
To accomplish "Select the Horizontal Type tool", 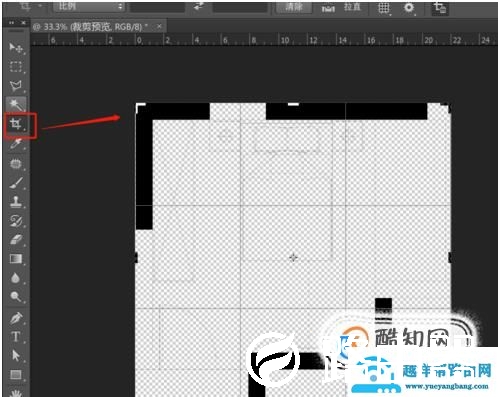I will (16, 337).
